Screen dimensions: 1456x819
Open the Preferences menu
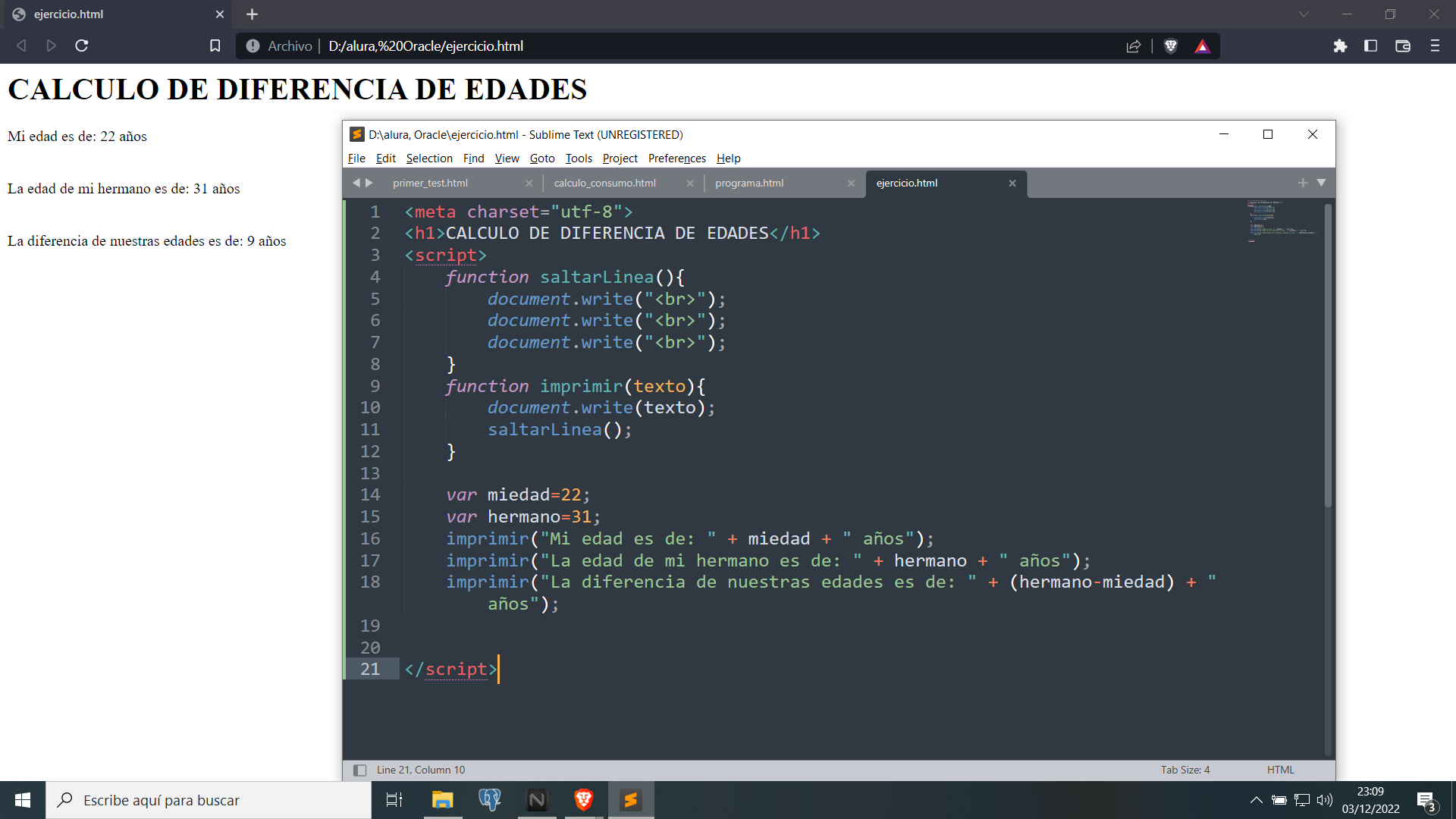[x=677, y=158]
